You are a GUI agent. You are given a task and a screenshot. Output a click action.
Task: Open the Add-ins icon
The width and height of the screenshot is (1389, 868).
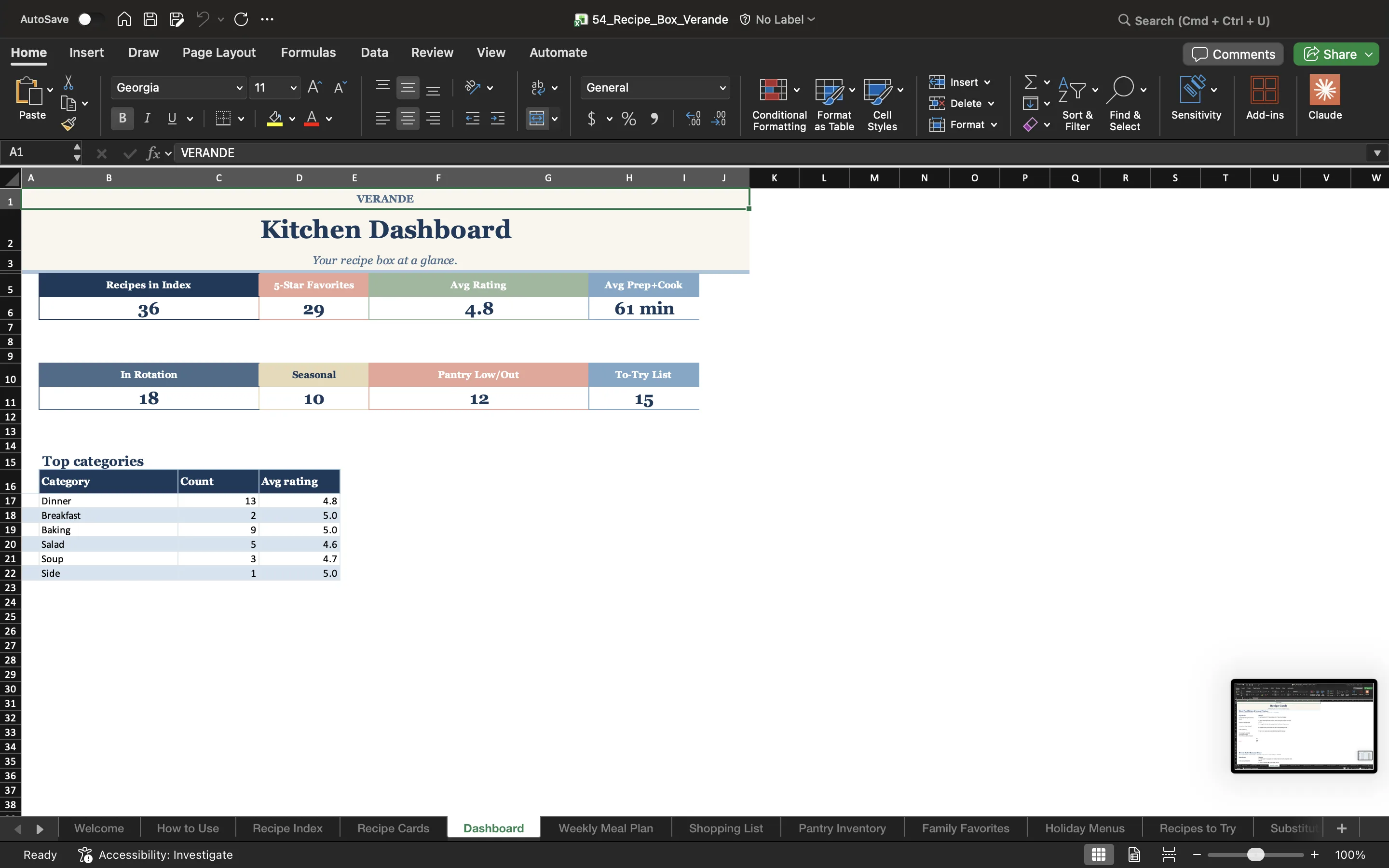1265,97
